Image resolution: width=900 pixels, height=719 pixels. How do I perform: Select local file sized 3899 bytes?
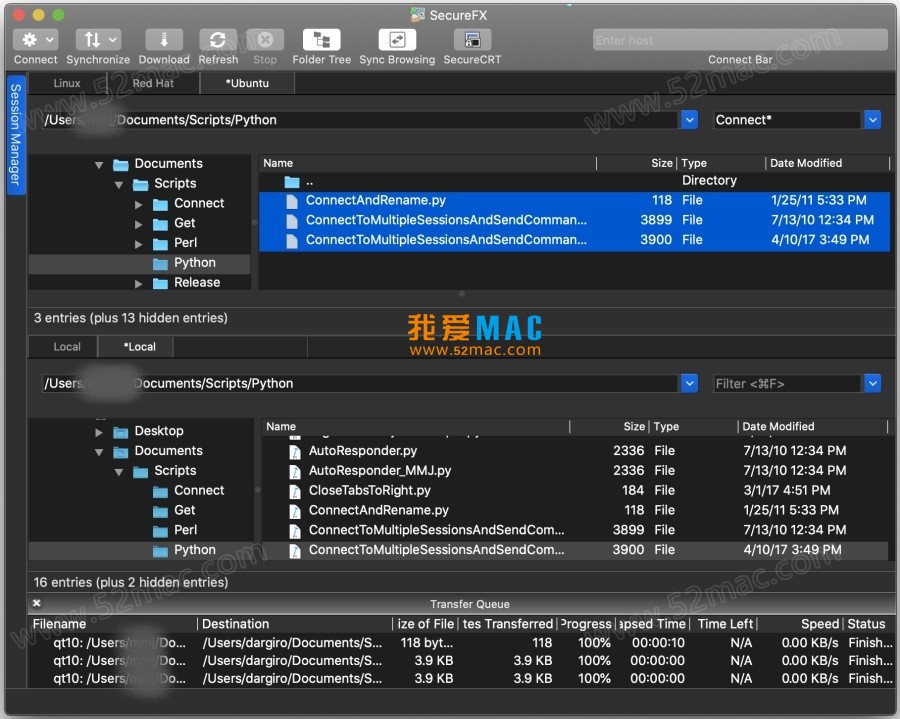pos(576,530)
